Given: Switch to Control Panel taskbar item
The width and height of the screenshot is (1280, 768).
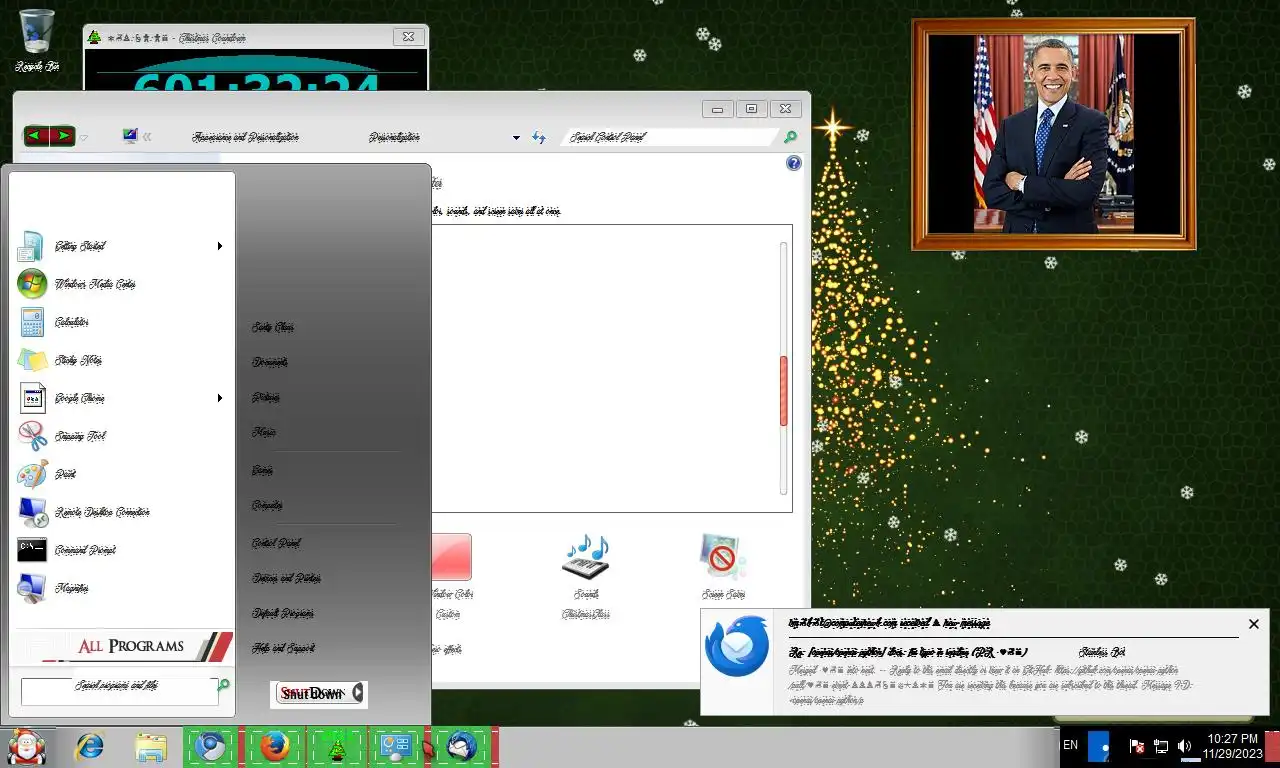Looking at the screenshot, I should [x=399, y=747].
